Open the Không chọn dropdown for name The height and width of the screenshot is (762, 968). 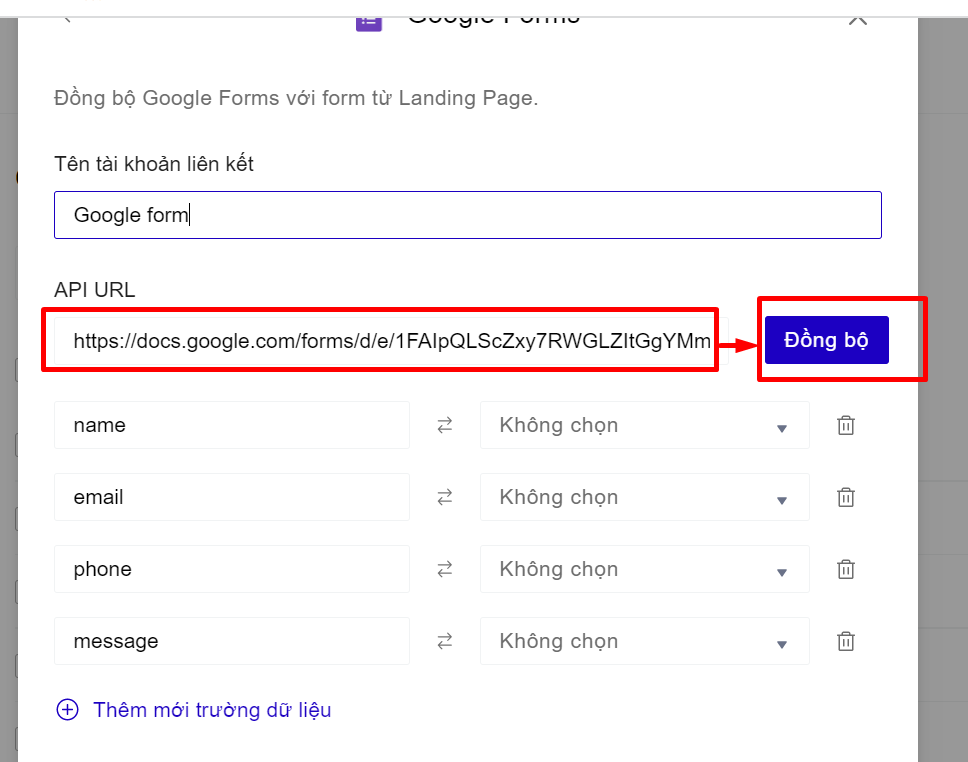pos(644,425)
